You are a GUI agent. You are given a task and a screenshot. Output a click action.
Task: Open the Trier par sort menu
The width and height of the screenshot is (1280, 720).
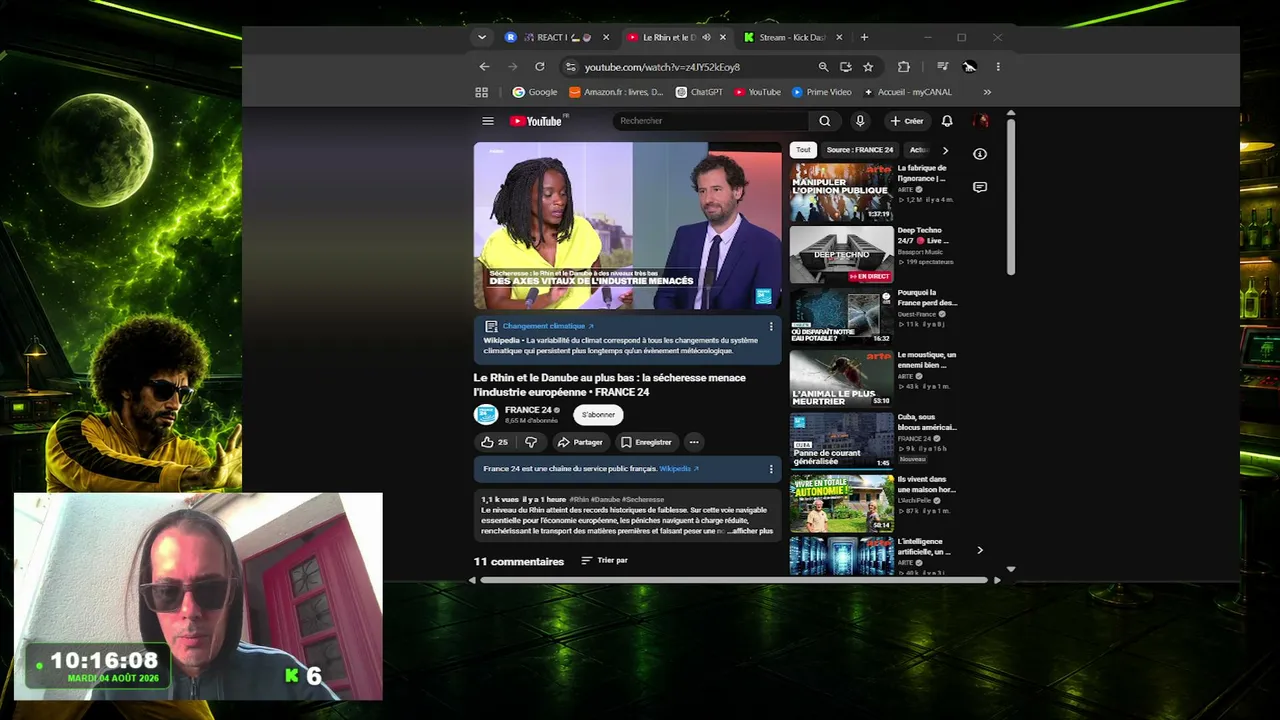pyautogui.click(x=604, y=561)
